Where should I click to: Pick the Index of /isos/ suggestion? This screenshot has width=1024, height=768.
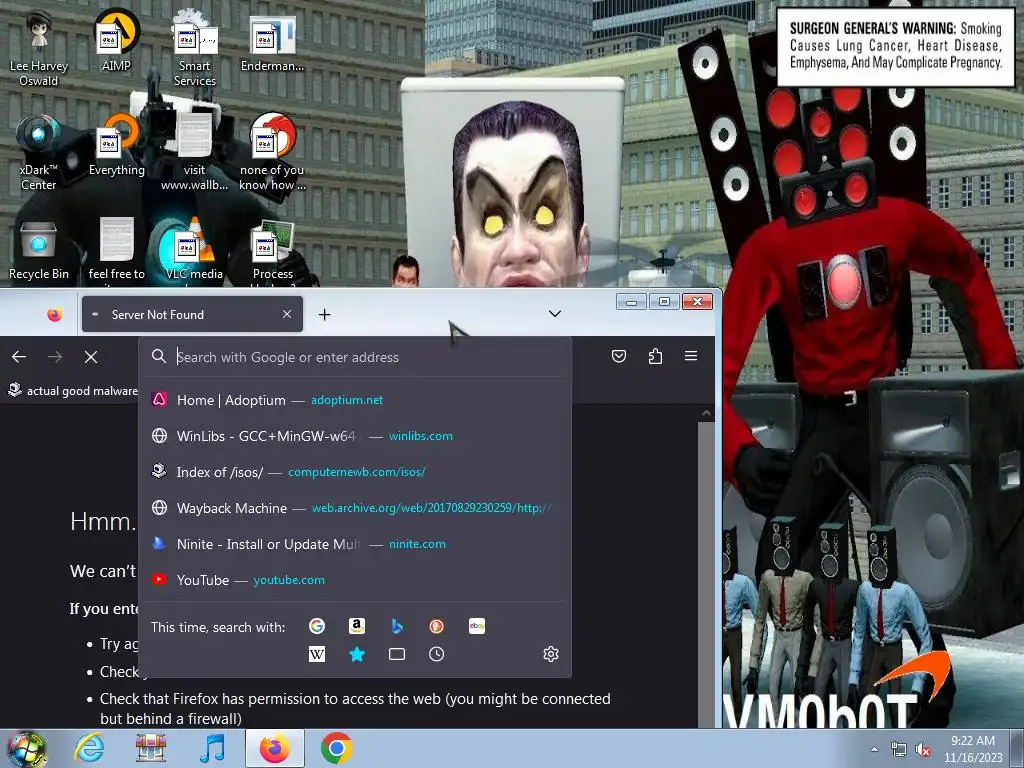click(x=355, y=472)
